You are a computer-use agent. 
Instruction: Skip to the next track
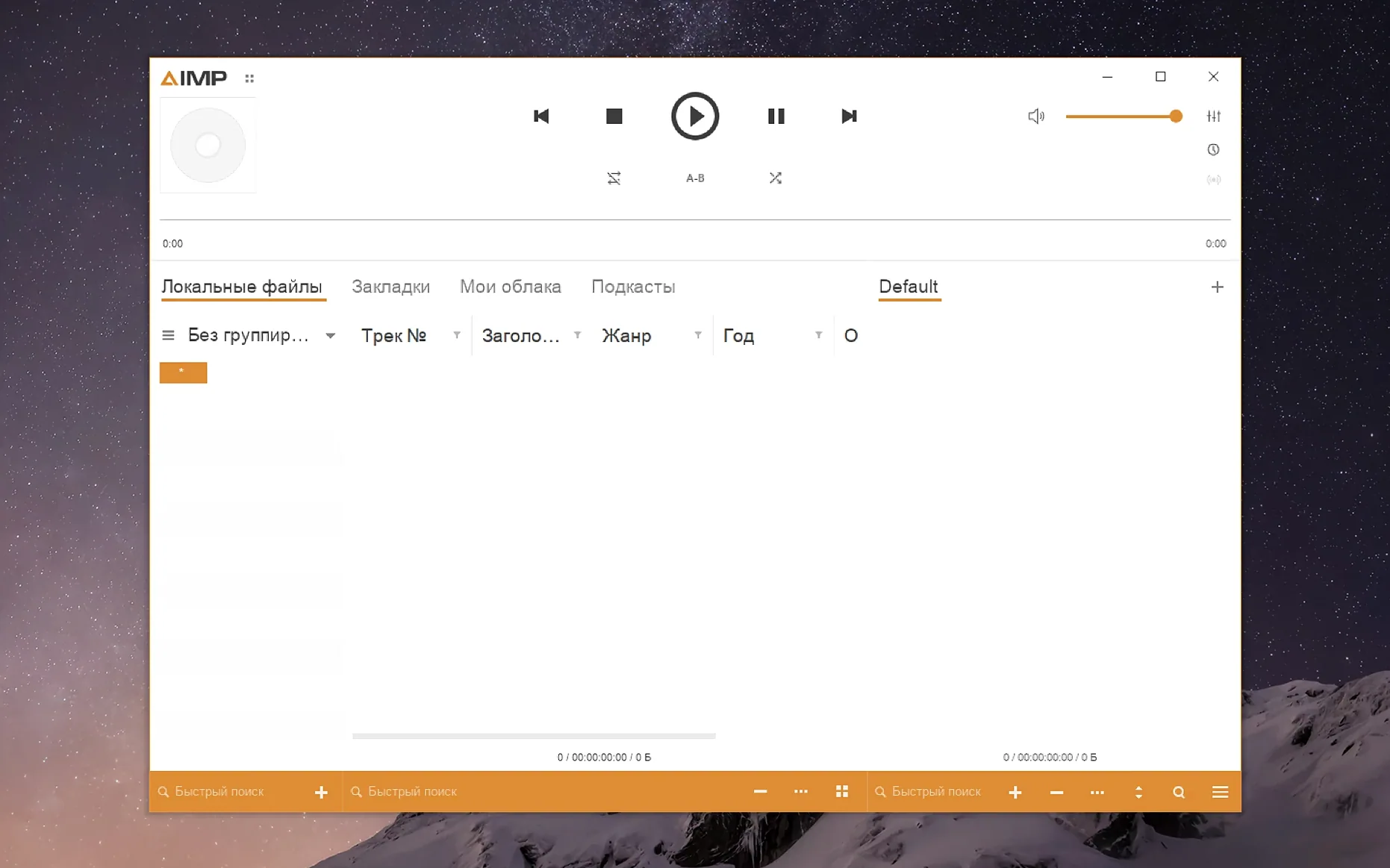pos(849,116)
